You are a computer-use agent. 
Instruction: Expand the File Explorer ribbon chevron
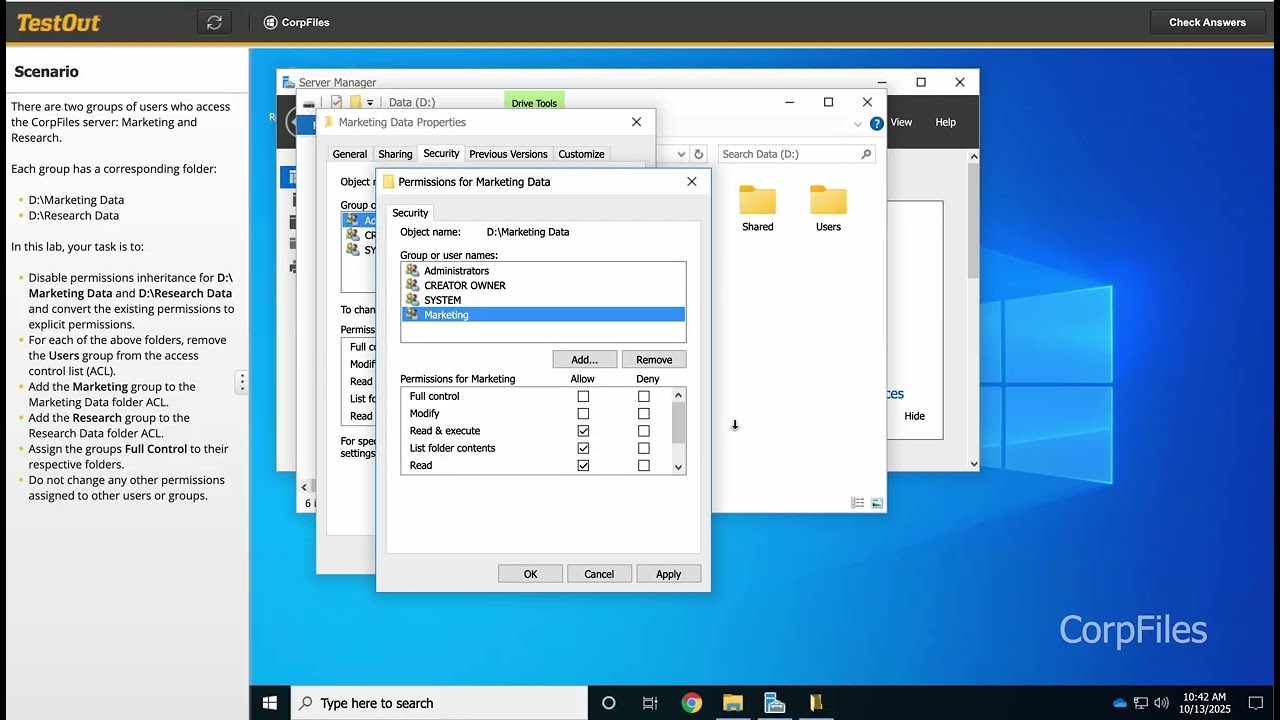point(857,124)
